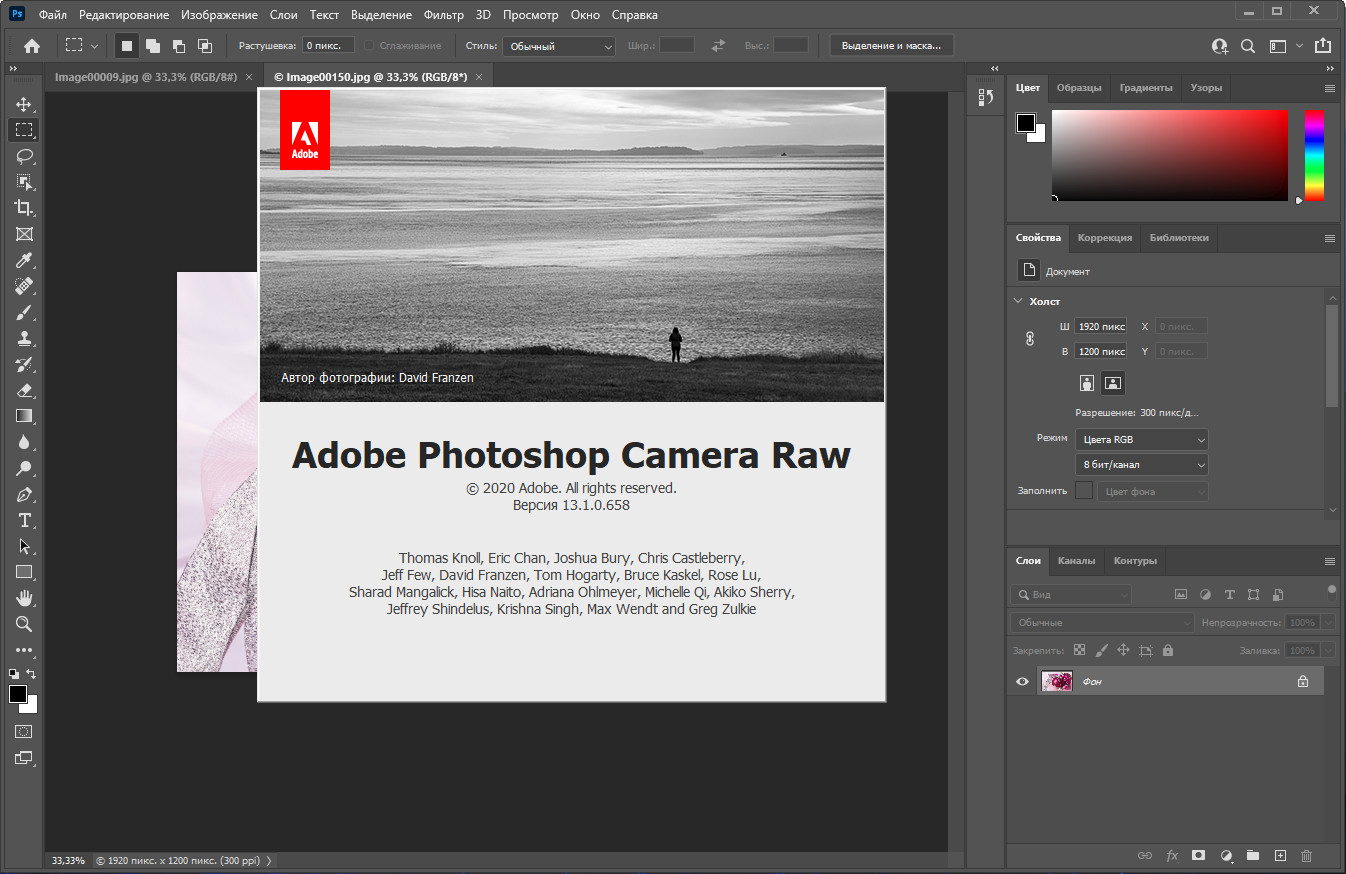Select Subtract from selection mode button

pyautogui.click(x=179, y=46)
